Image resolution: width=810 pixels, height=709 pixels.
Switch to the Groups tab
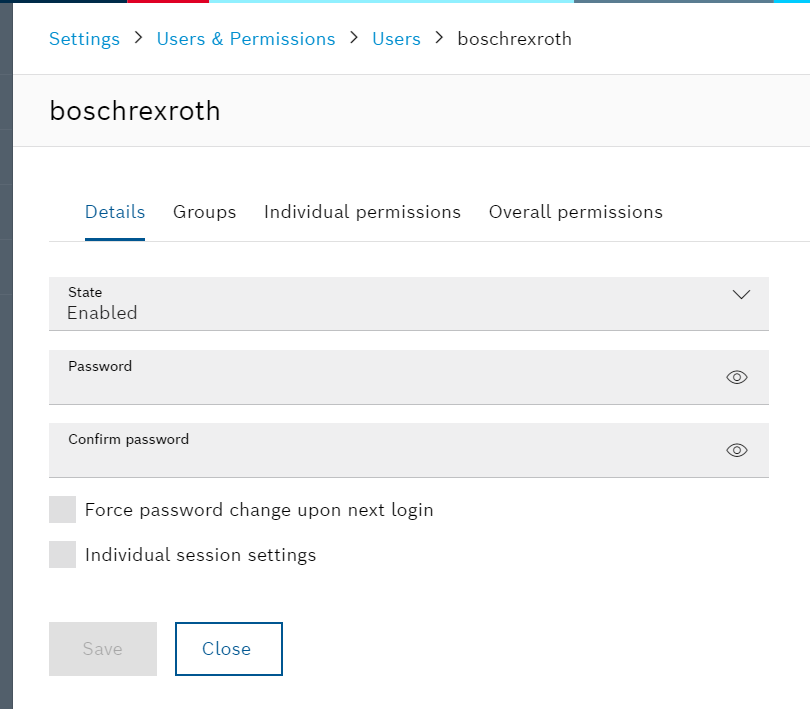tap(205, 212)
